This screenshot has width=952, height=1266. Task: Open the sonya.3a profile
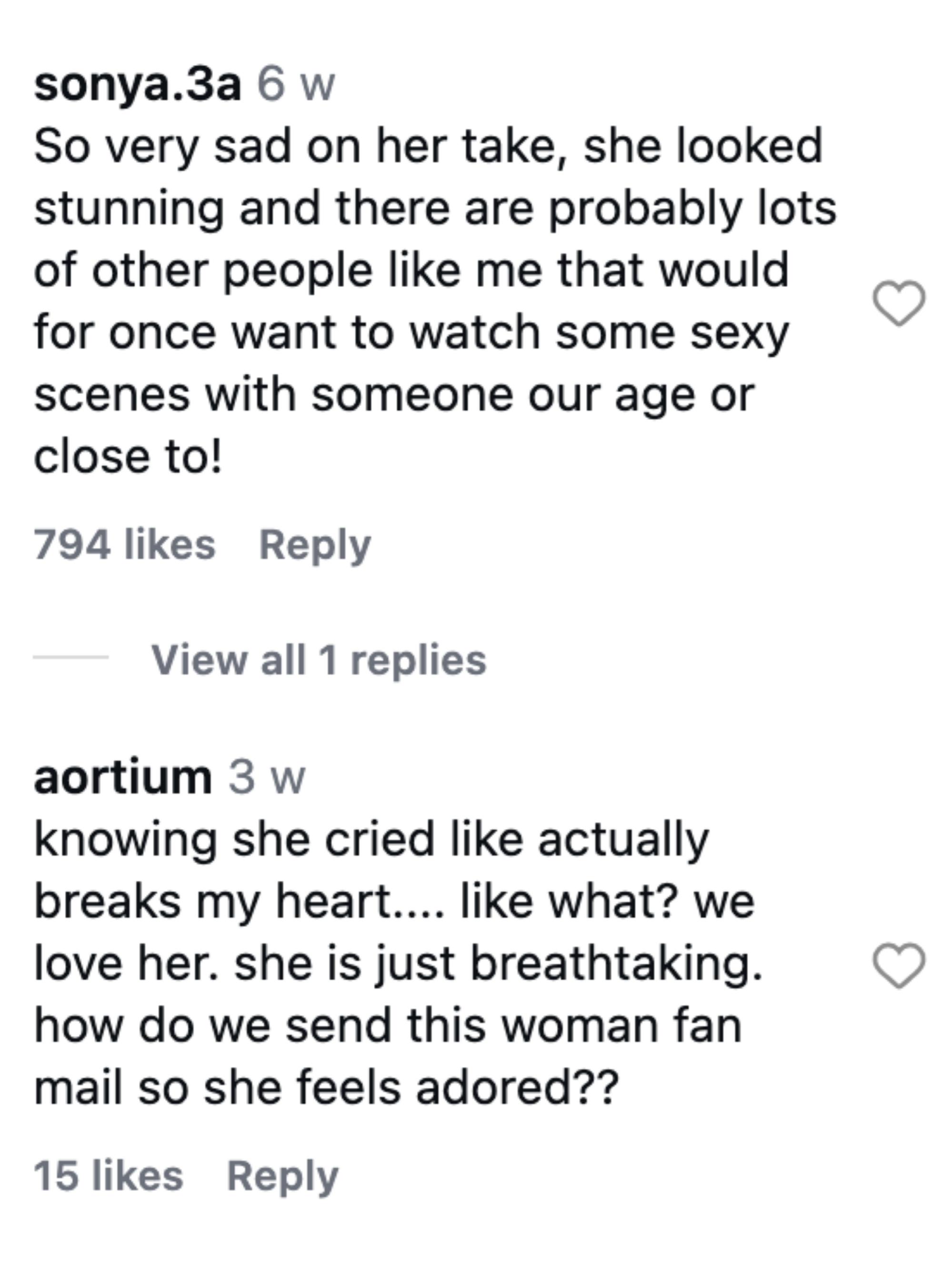(137, 85)
